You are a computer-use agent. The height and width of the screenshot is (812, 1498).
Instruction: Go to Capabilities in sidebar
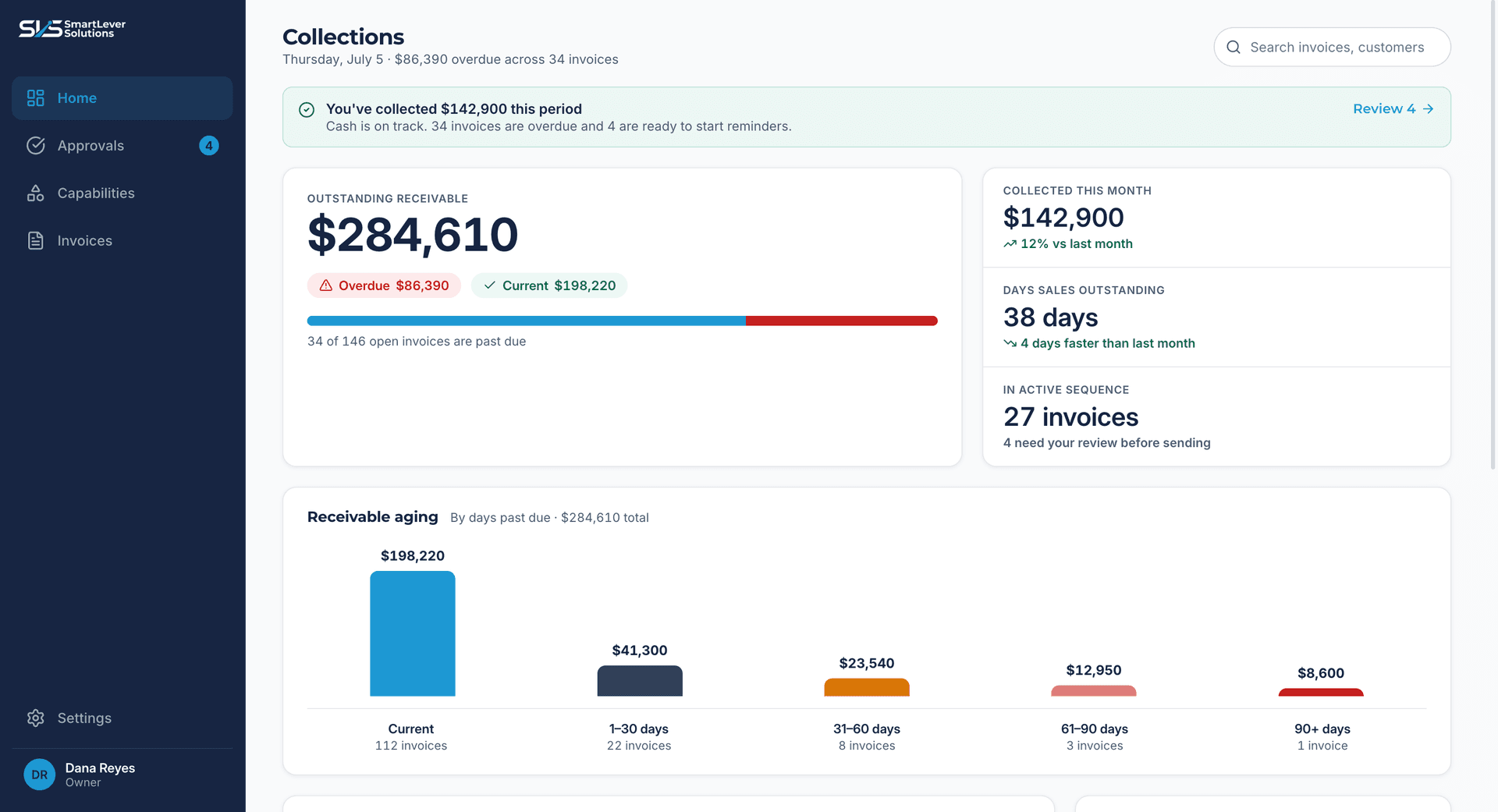(122, 193)
